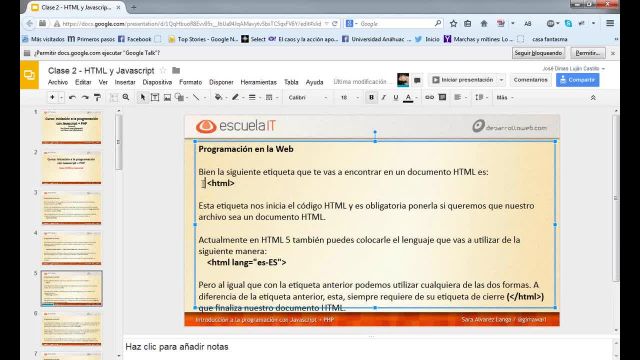This screenshot has height=360, width=640.
Task: Click the insert image icon
Action: 167,98
